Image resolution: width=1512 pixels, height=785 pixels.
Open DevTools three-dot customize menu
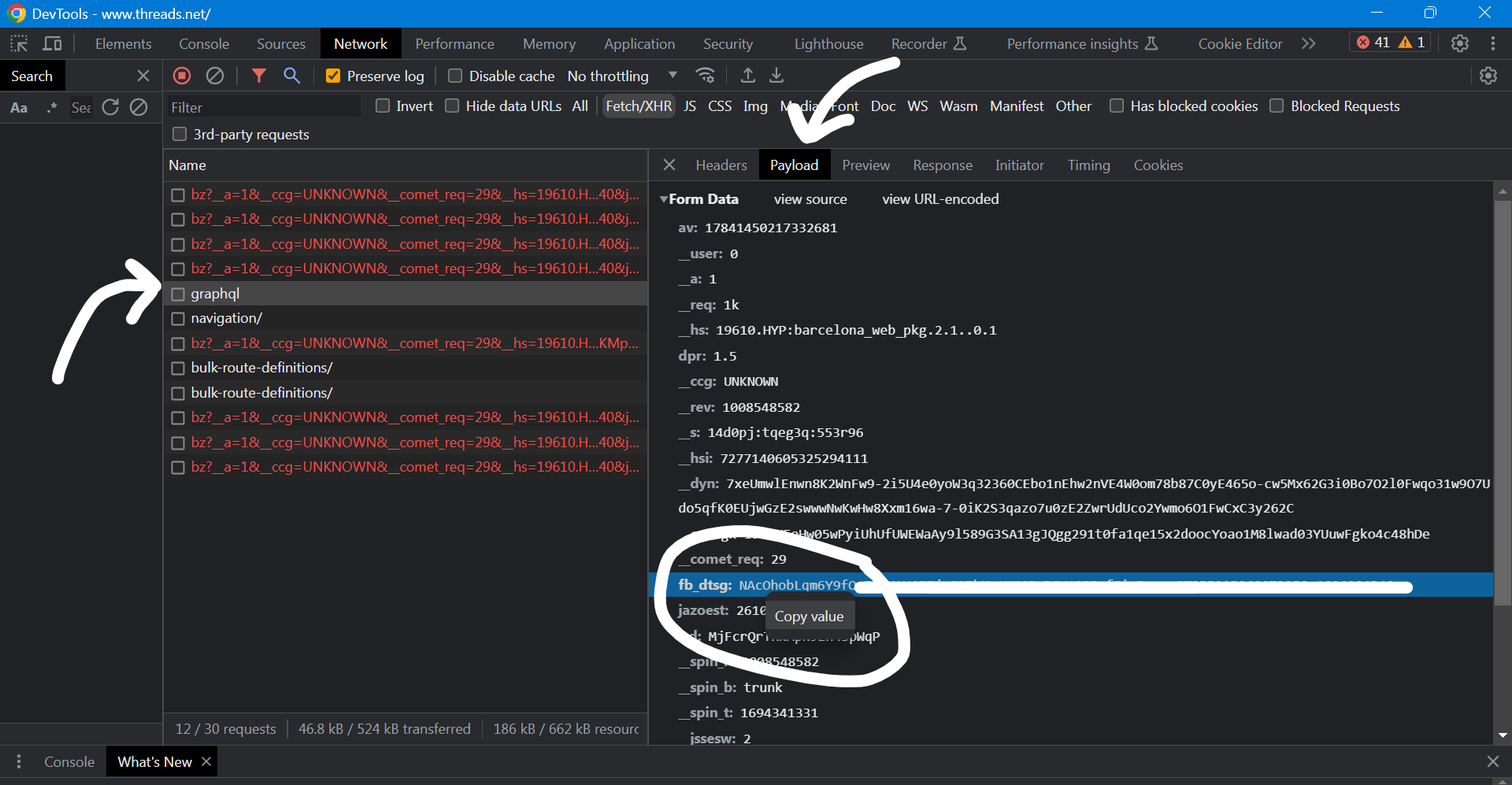(x=1493, y=43)
